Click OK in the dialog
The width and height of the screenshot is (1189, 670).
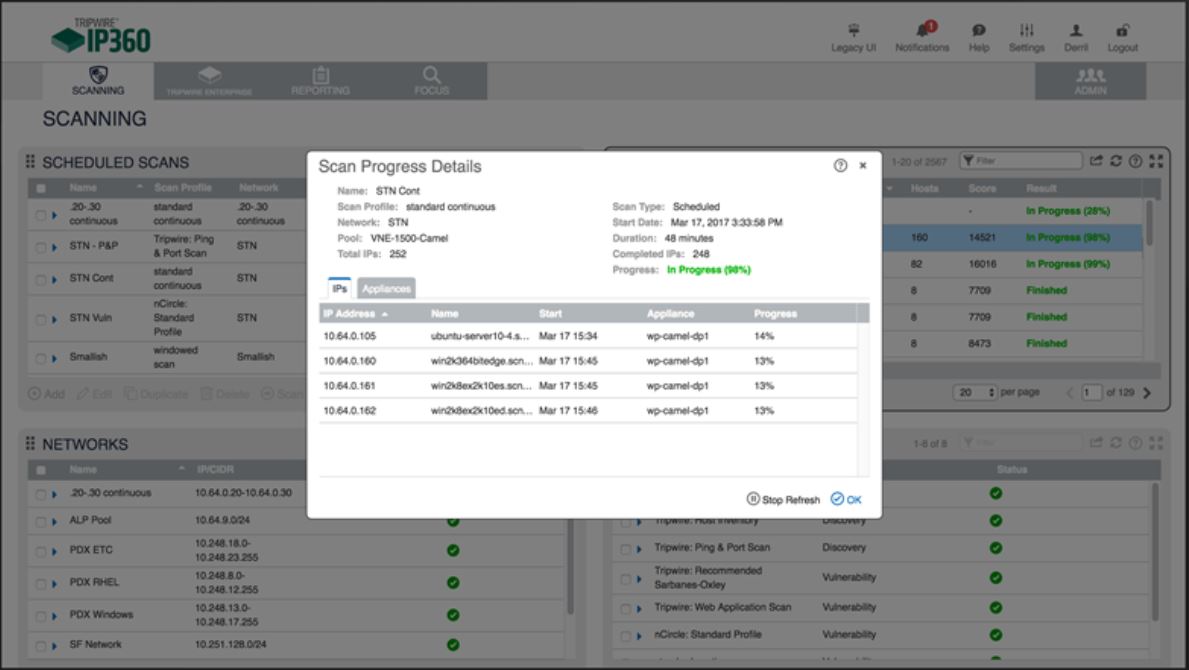tap(846, 499)
